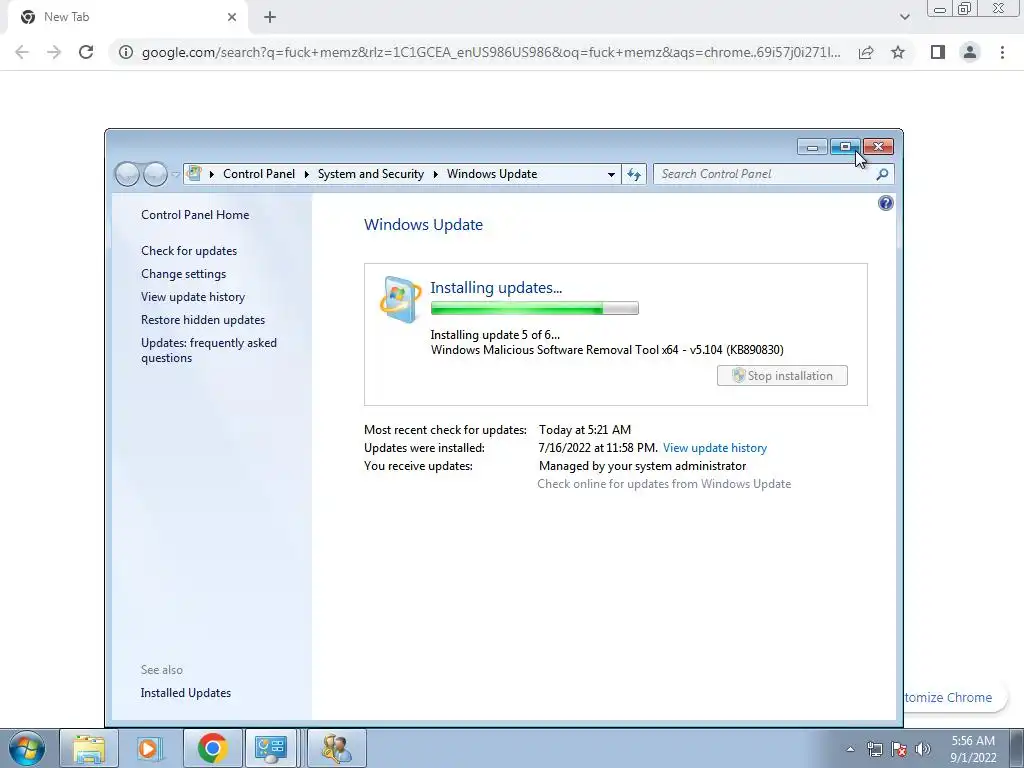Click Check online for updates from Windows Update
The height and width of the screenshot is (768, 1024).
[664, 484]
